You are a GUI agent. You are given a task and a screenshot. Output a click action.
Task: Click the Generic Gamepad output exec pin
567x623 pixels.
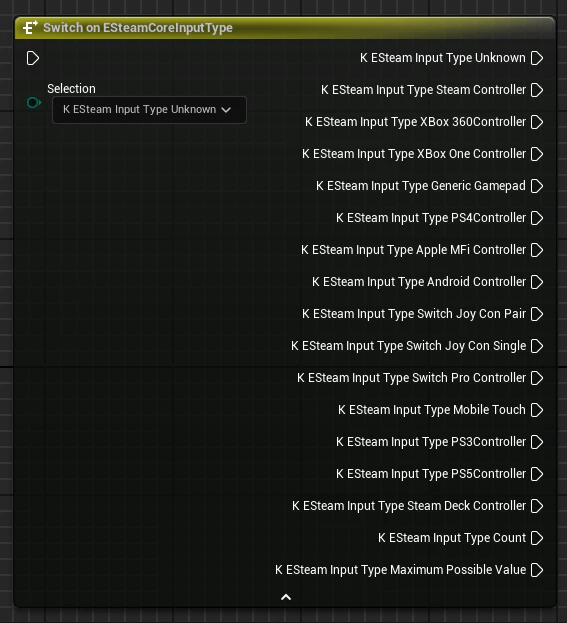point(537,186)
